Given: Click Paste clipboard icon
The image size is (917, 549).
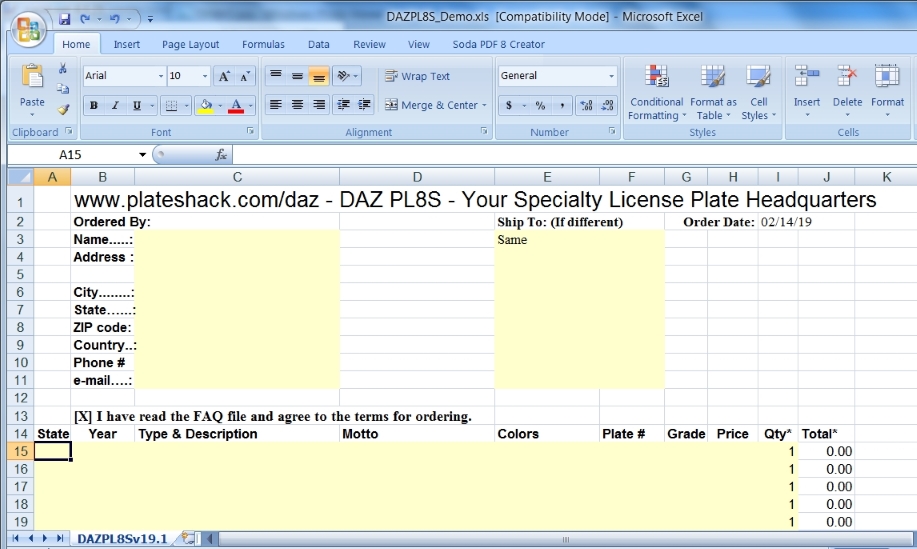Looking at the screenshot, I should point(32,77).
